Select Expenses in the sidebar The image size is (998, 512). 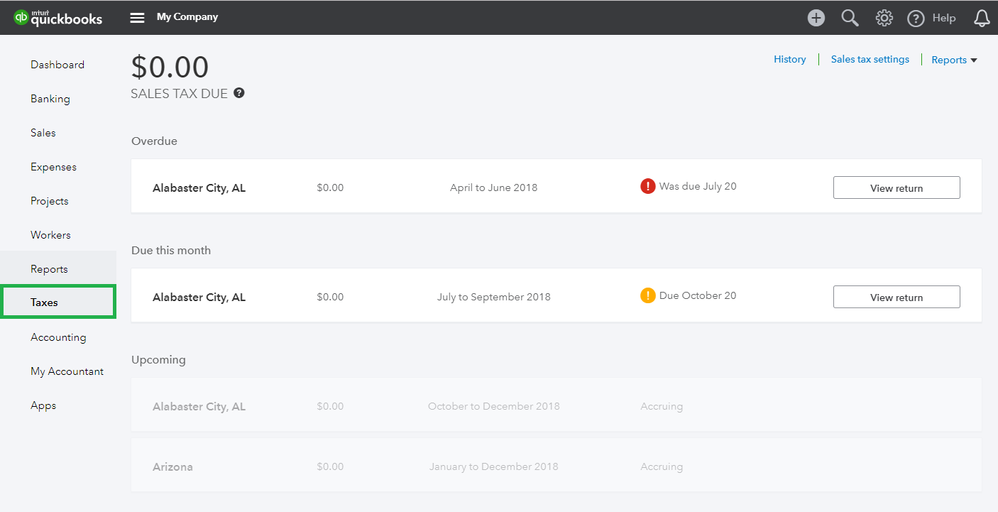click(53, 167)
